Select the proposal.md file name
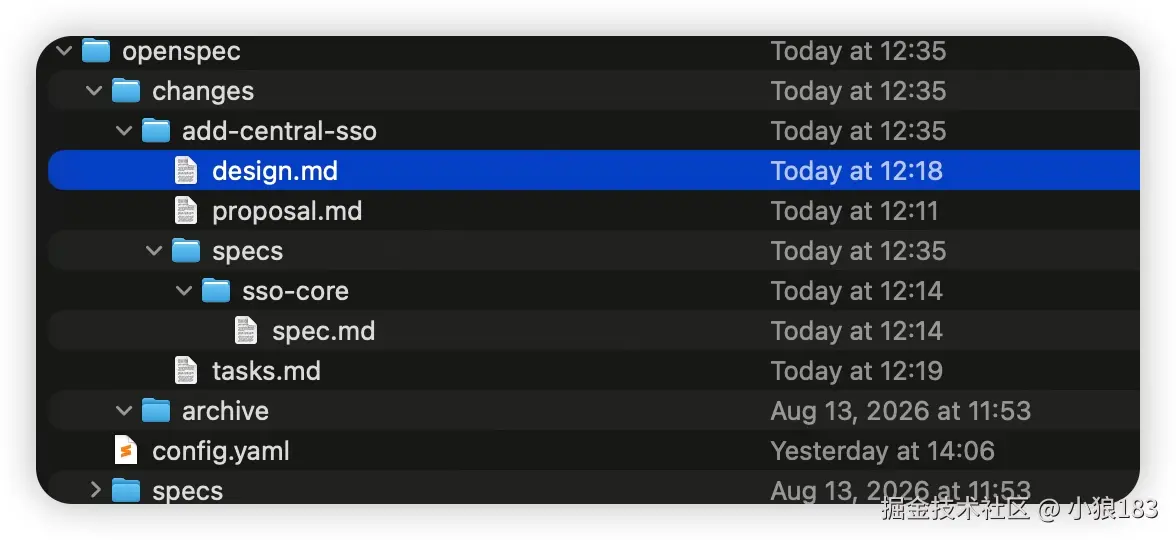Screen dimensions: 1176x540 pyautogui.click(x=287, y=212)
